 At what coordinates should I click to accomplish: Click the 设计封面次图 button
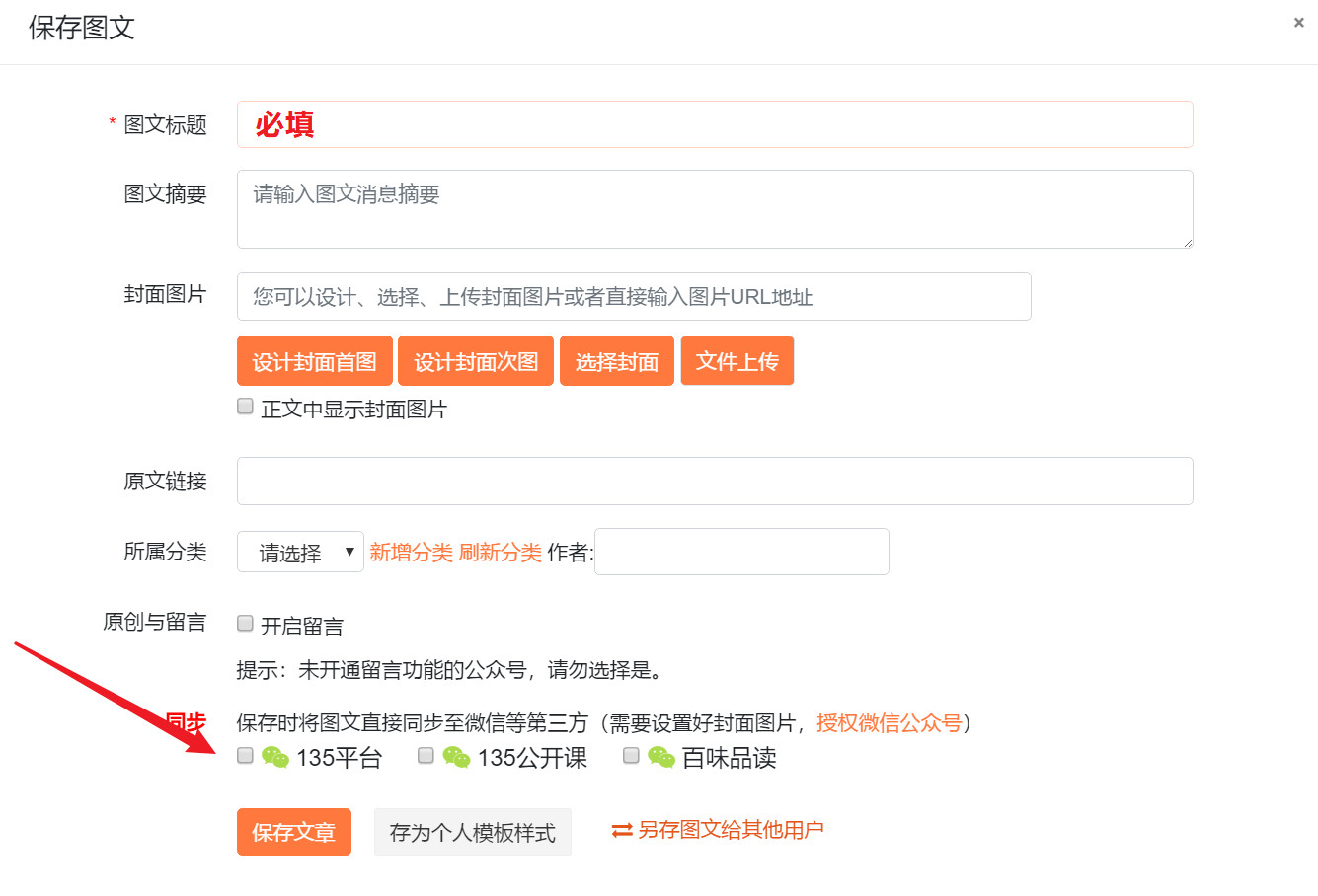[475, 360]
